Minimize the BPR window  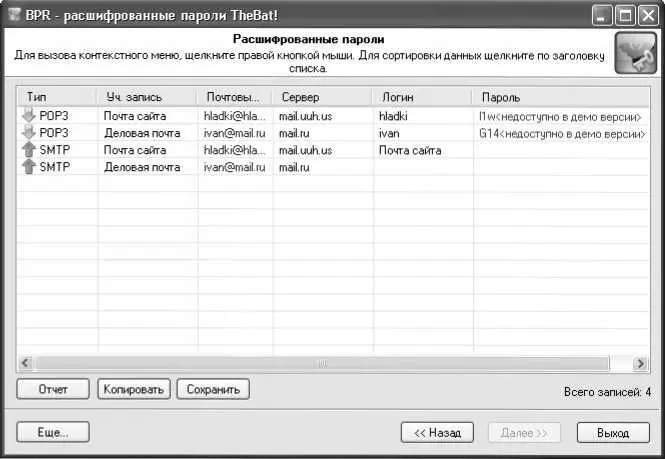602,16
